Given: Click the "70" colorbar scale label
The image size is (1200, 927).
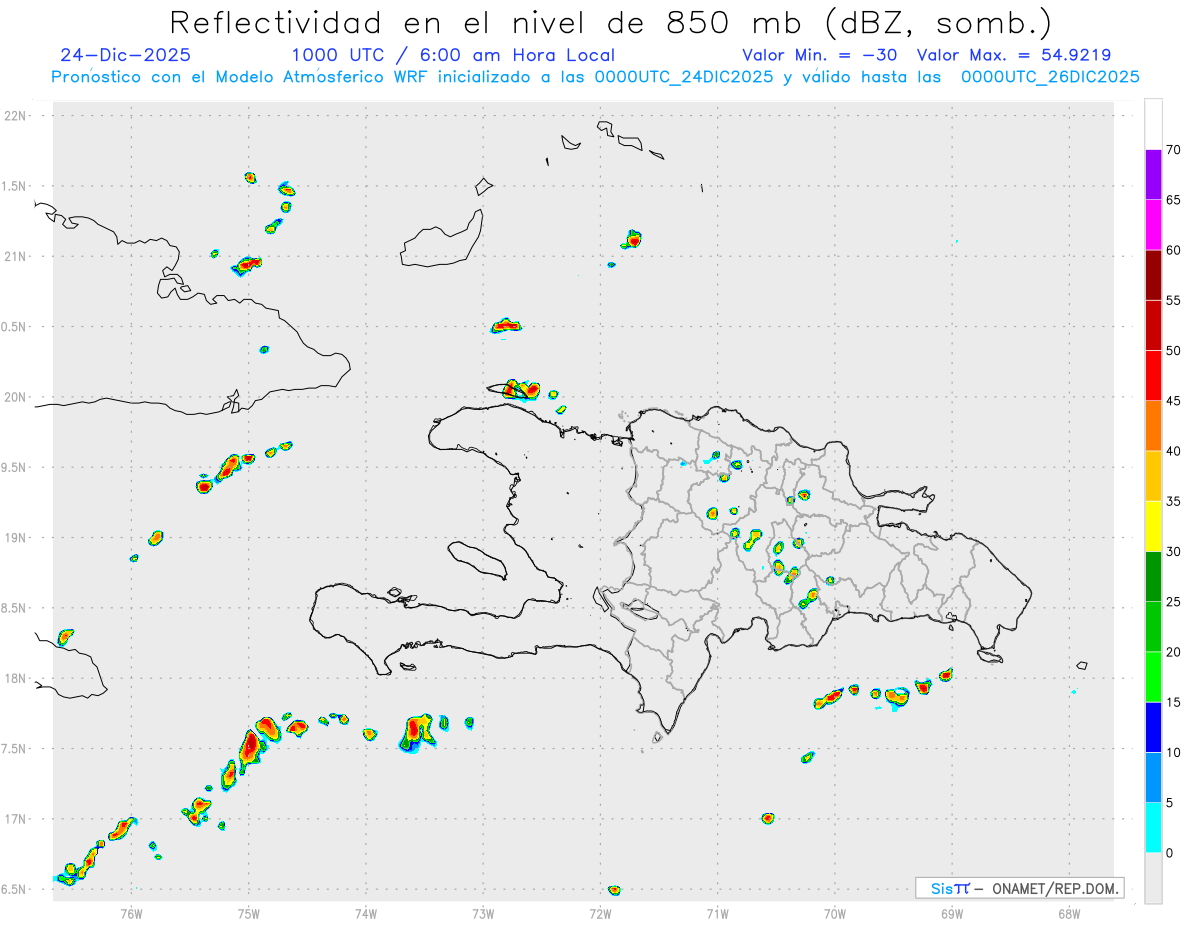Looking at the screenshot, I should 1173,150.
